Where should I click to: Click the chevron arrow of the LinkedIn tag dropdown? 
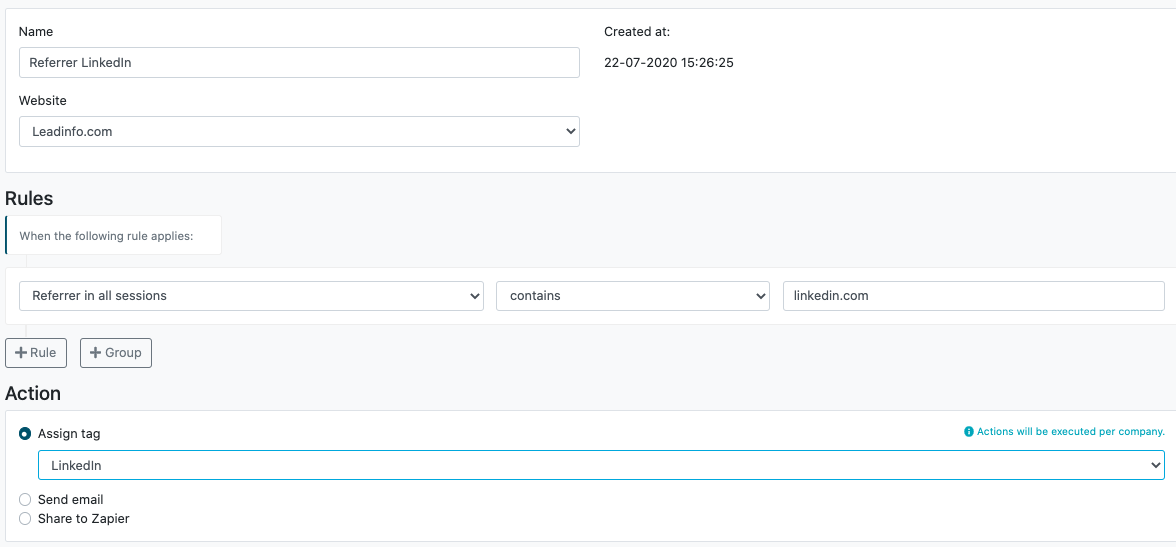coord(1155,465)
